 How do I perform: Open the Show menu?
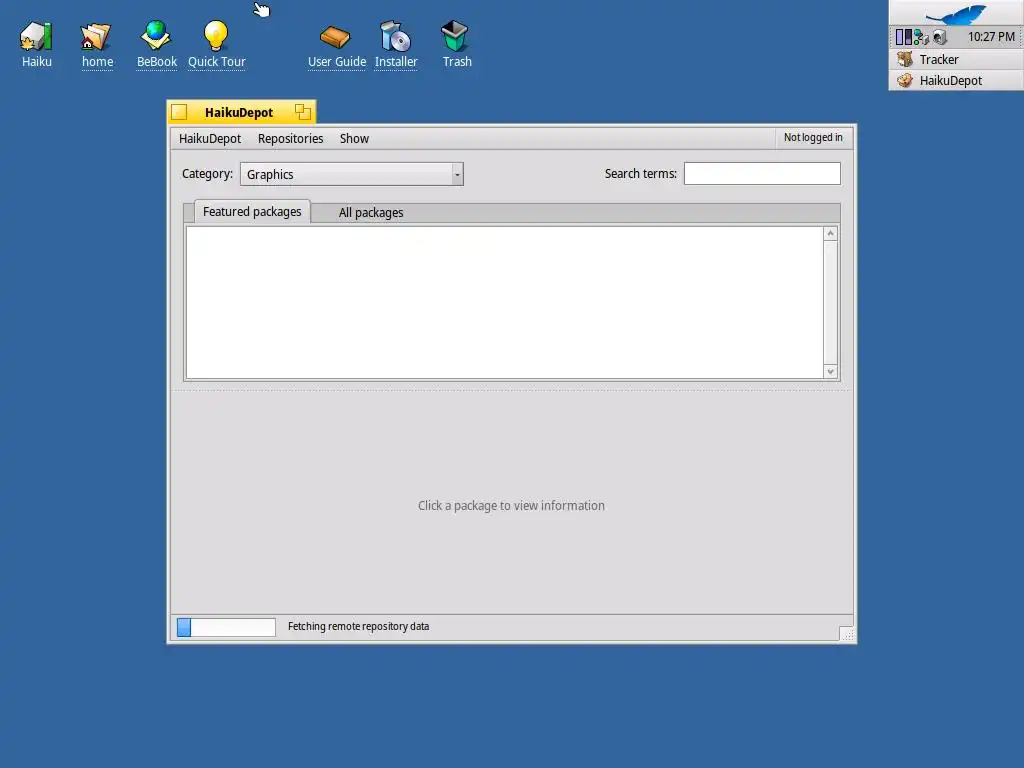pyautogui.click(x=354, y=138)
